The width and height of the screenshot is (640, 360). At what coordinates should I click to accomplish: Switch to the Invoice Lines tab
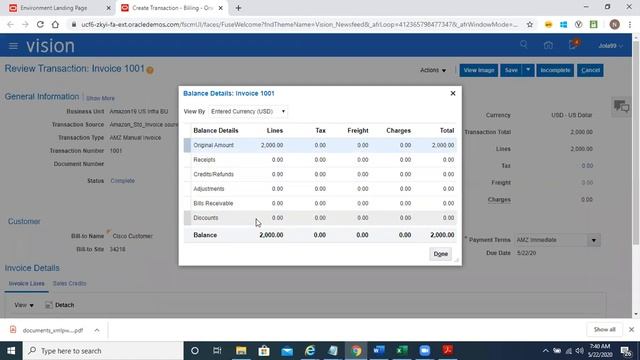27,283
